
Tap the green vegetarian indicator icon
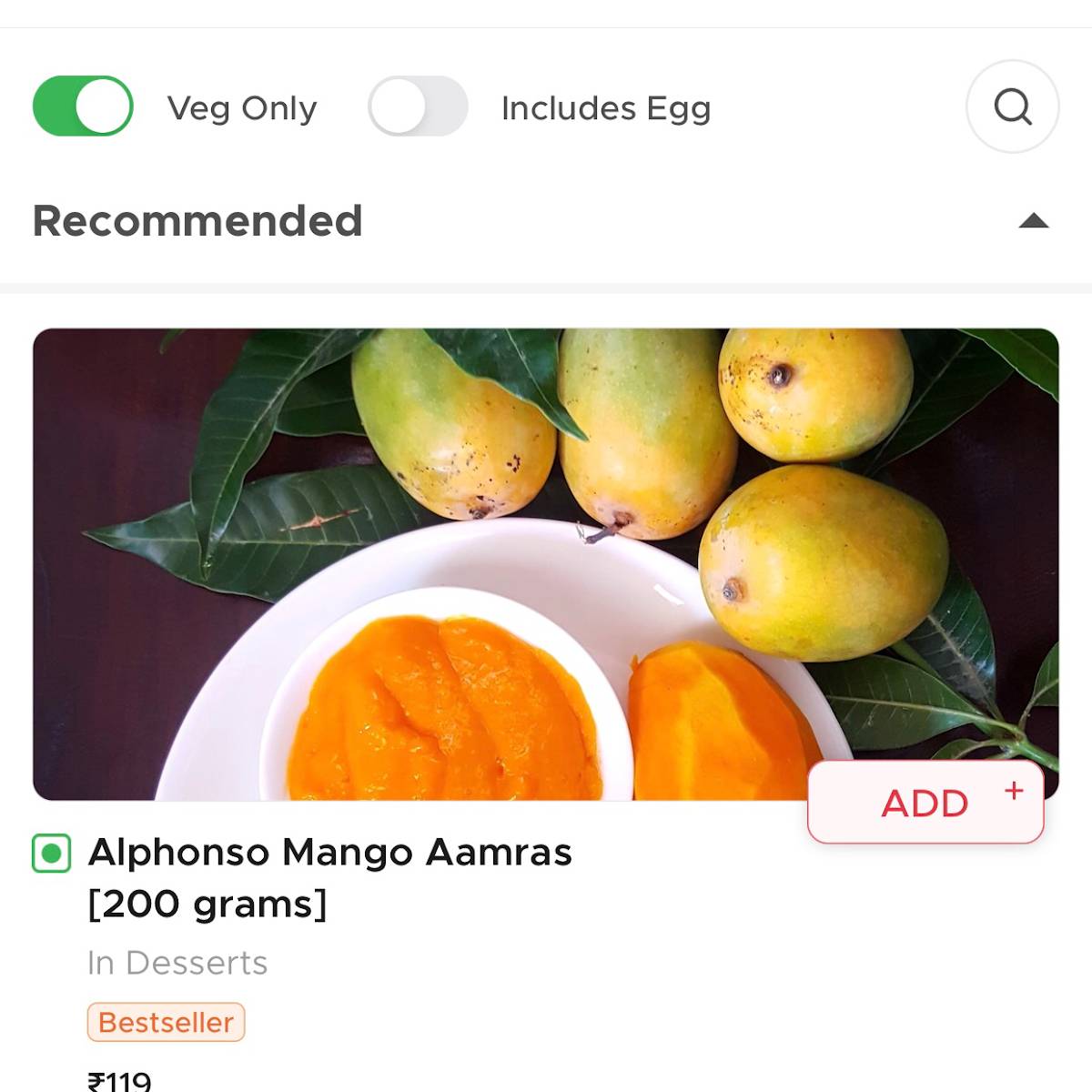point(52,854)
